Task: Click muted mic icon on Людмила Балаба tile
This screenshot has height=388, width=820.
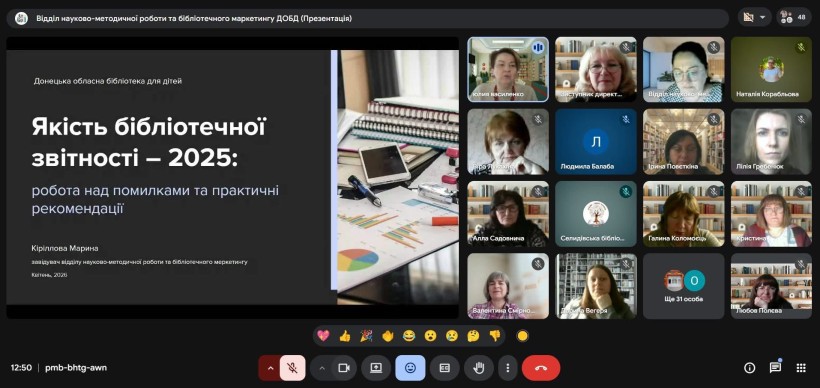Action: tap(625, 120)
